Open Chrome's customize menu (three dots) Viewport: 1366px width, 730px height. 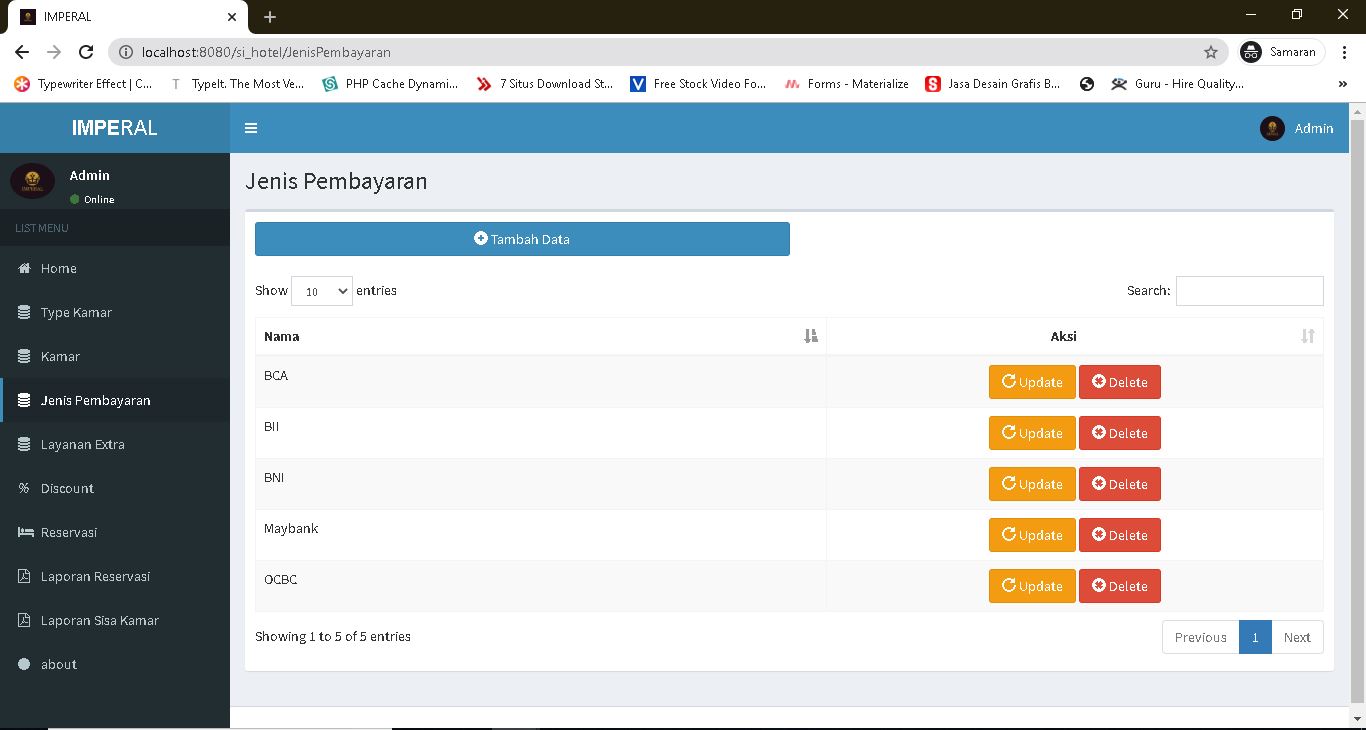coord(1343,52)
